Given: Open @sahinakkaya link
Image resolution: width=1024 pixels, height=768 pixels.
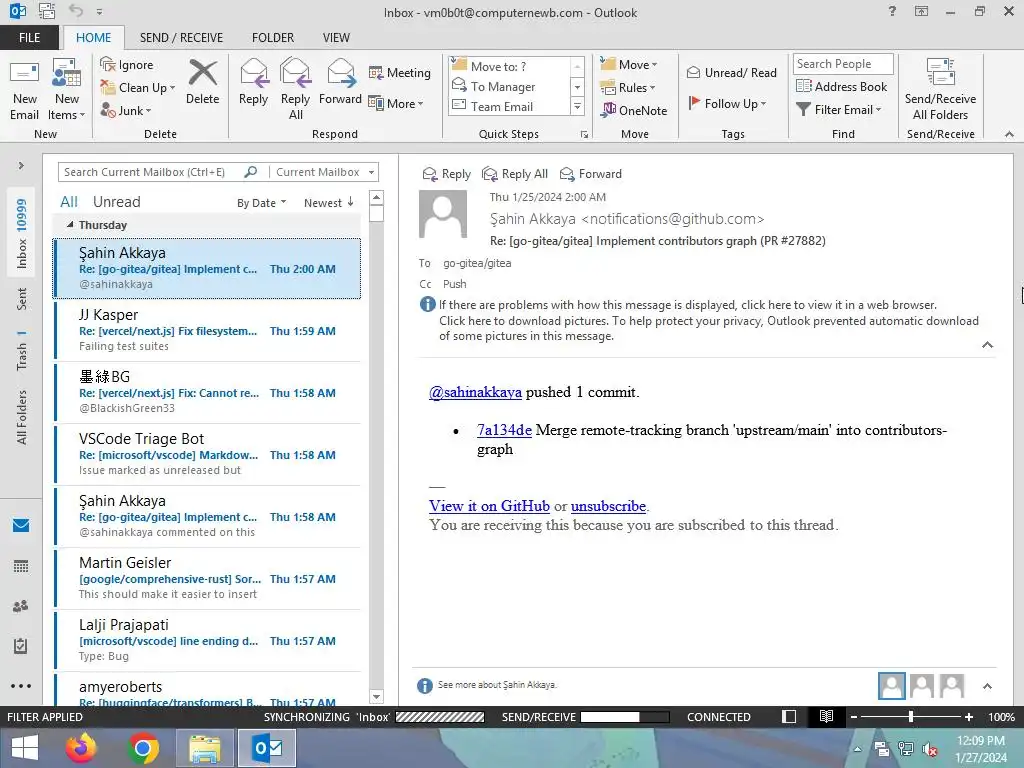Looking at the screenshot, I should tap(475, 392).
